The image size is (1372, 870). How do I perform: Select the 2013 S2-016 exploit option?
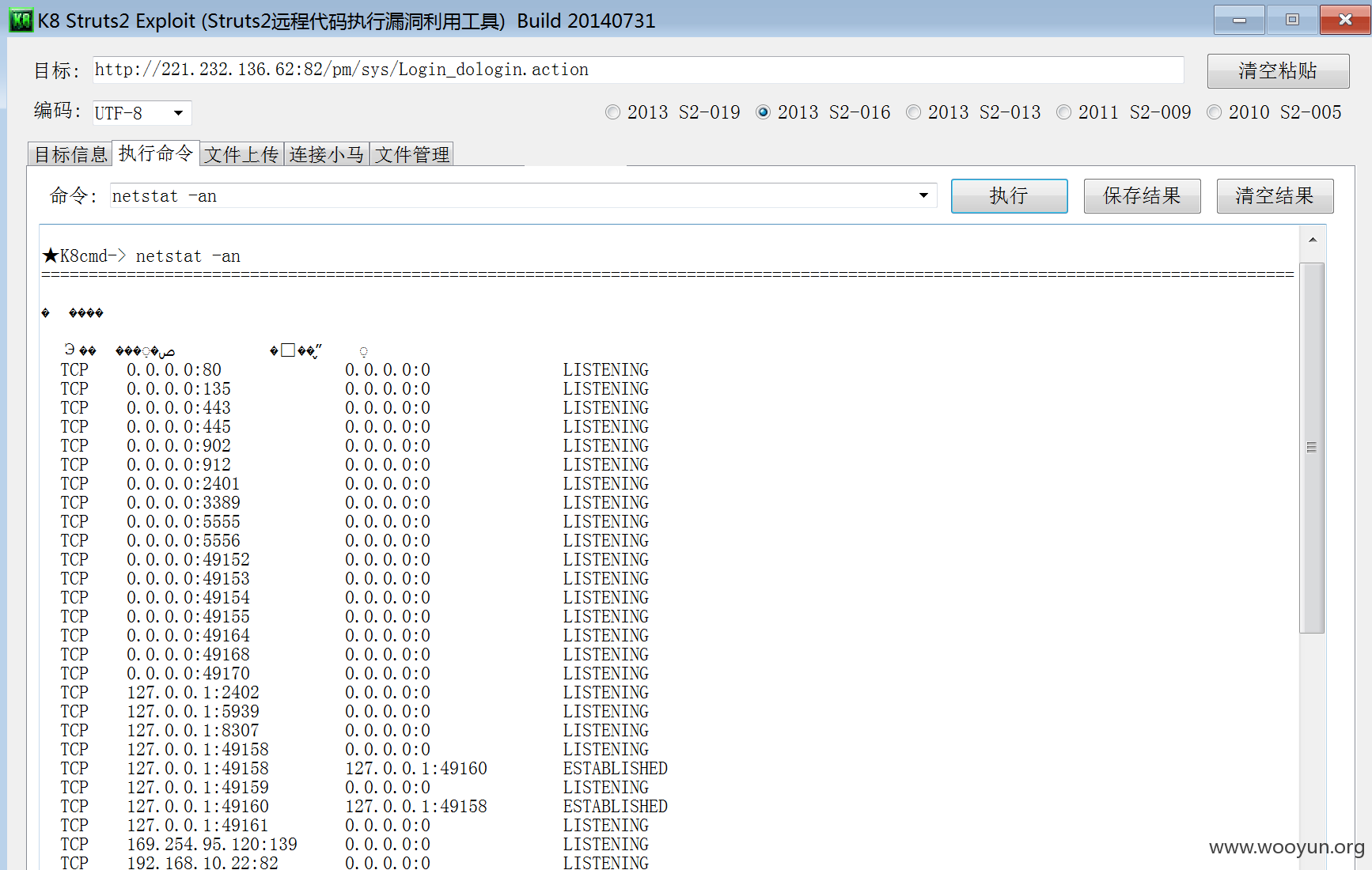point(823,112)
